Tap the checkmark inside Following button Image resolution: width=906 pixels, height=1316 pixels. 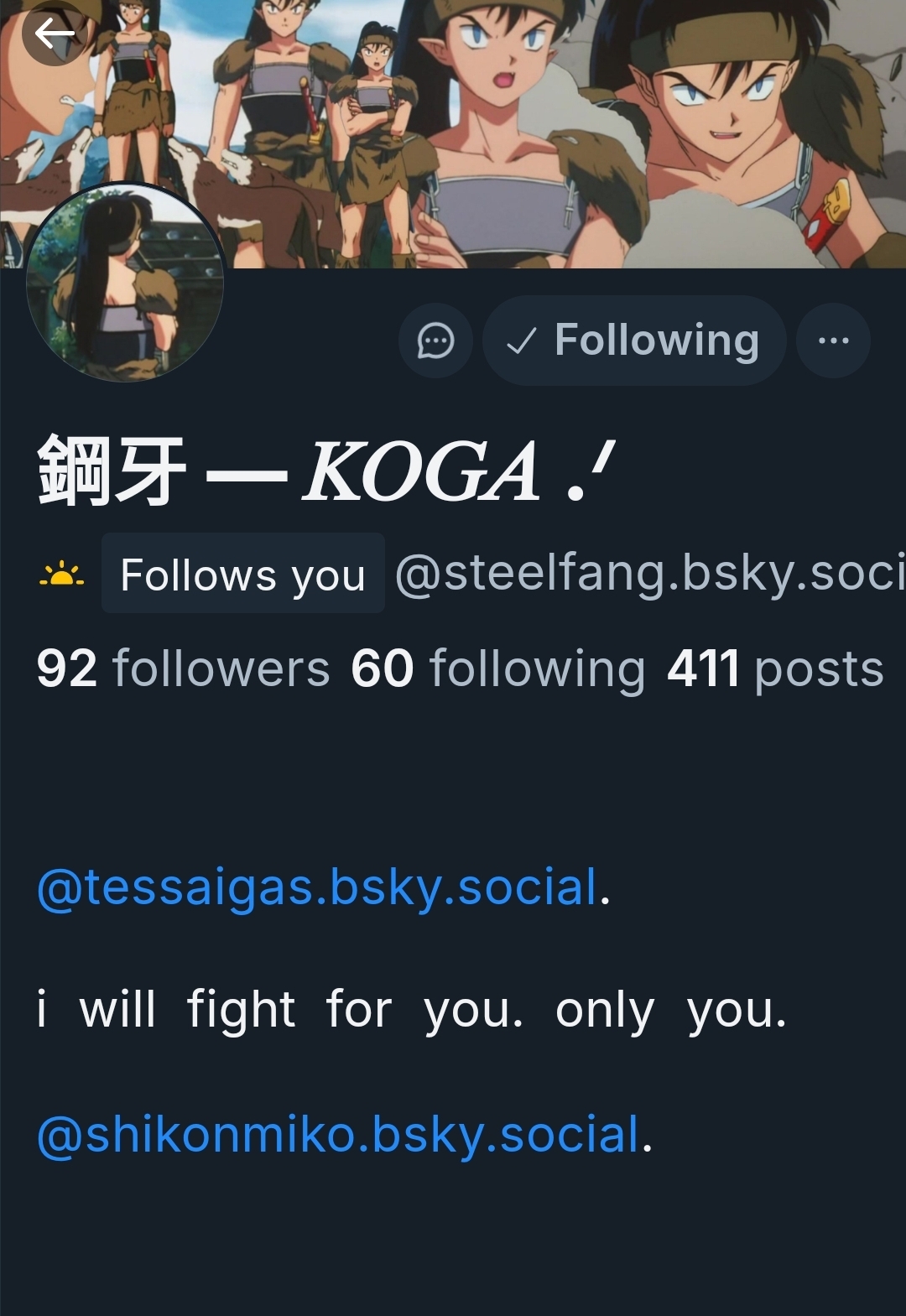pos(522,341)
